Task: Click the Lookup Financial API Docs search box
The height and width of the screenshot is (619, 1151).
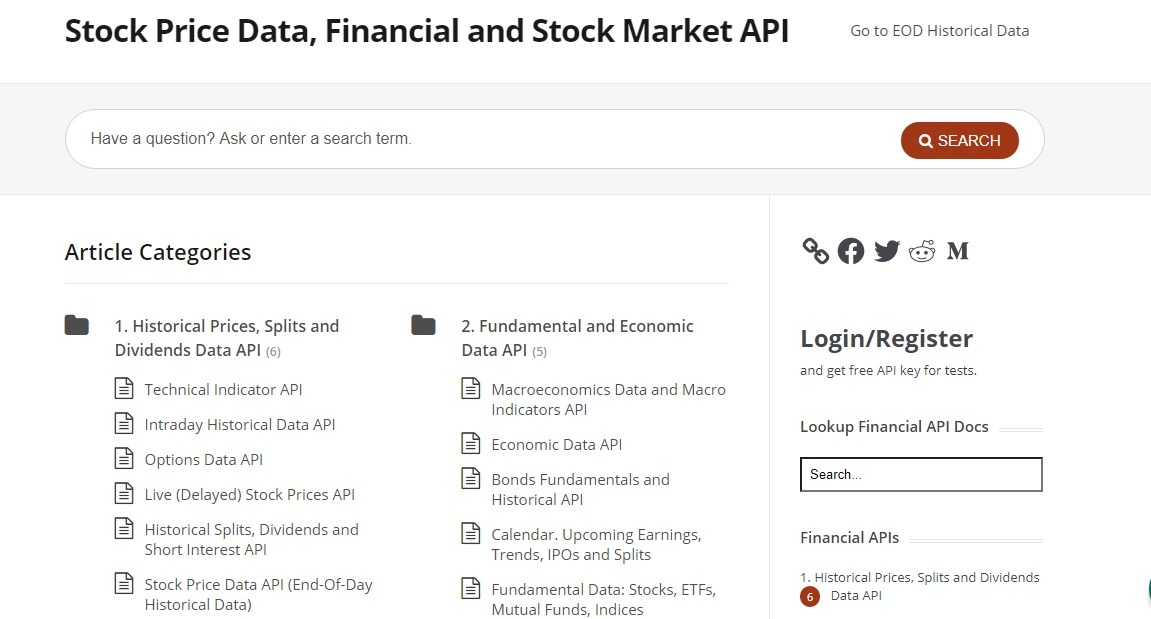Action: click(x=921, y=475)
